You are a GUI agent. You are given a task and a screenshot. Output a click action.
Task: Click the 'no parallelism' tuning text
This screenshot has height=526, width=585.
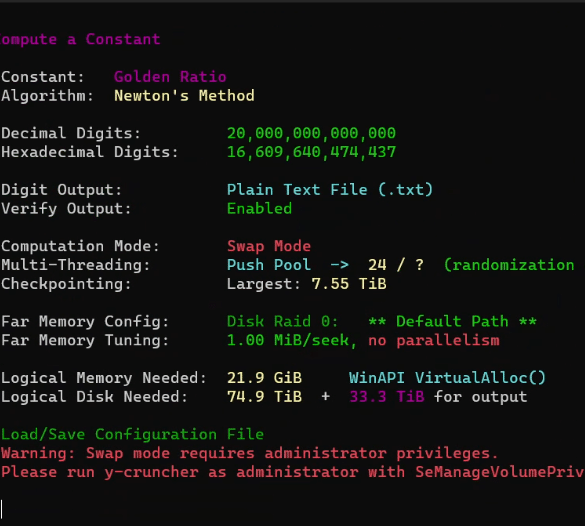pyautogui.click(x=434, y=340)
